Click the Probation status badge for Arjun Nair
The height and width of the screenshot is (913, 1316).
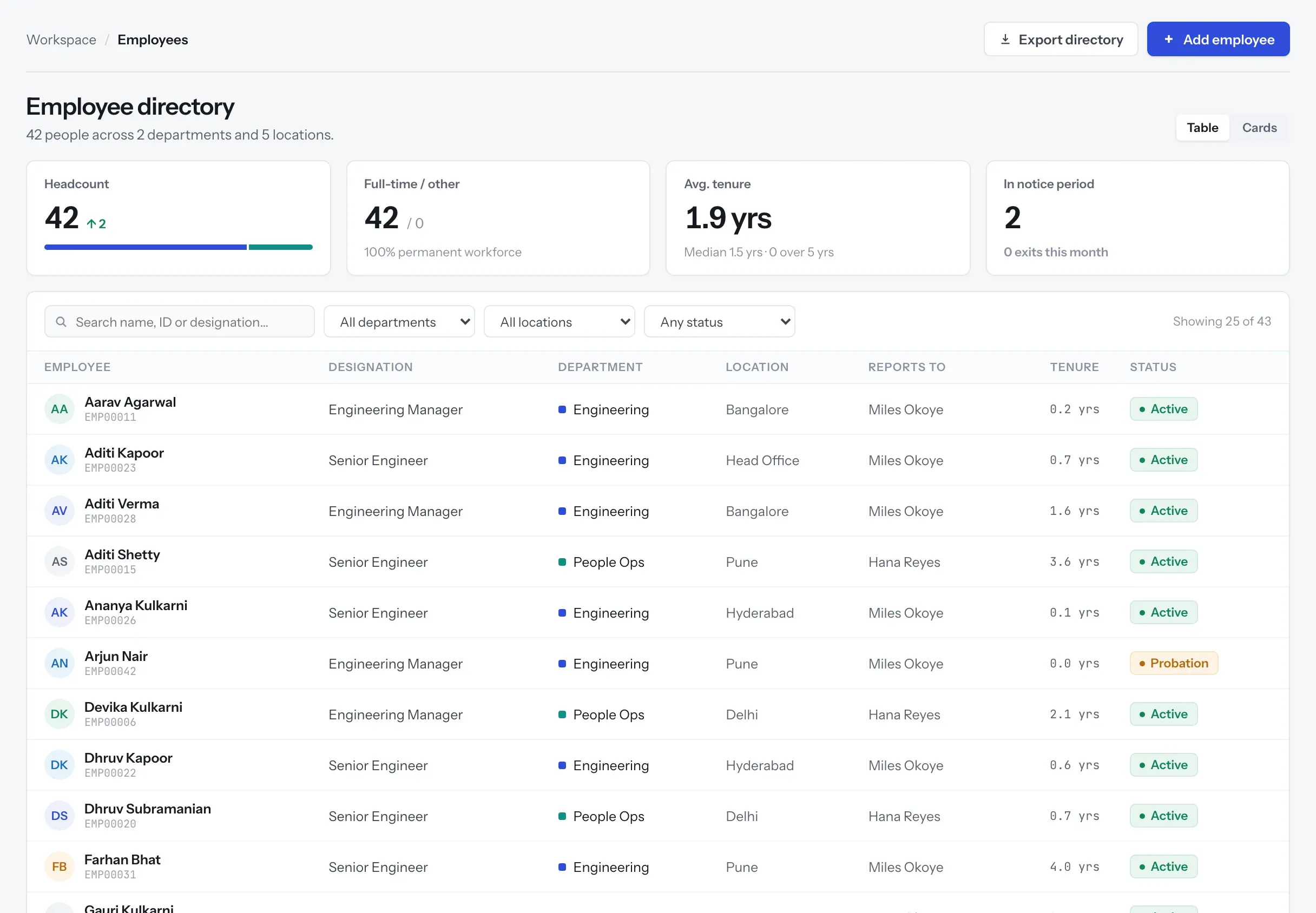[1174, 663]
